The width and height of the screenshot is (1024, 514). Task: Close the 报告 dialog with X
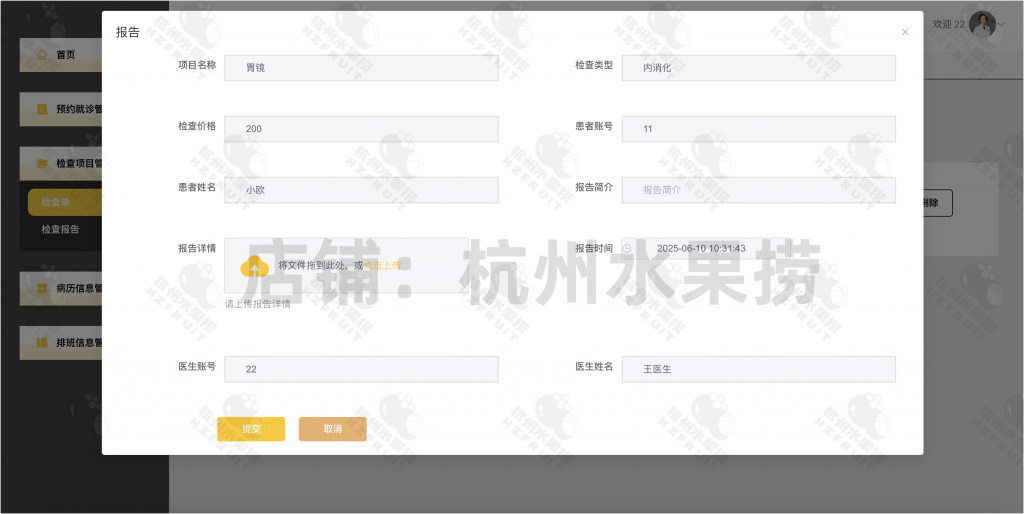[905, 32]
